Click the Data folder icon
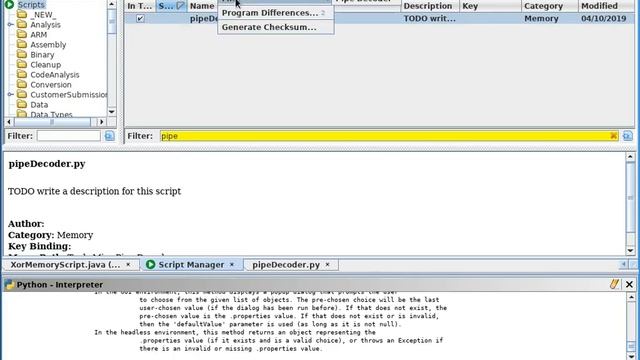This screenshot has height=360, width=640. click(x=22, y=104)
